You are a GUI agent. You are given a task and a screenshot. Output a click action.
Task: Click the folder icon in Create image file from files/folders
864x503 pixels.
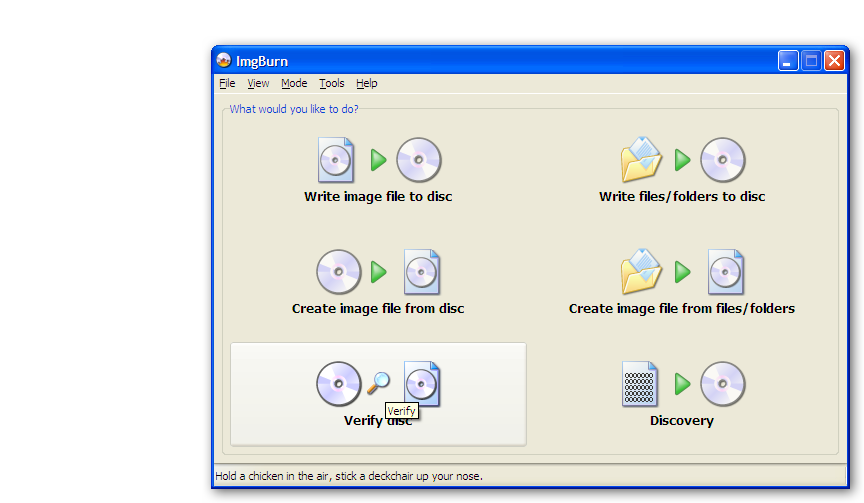(641, 272)
